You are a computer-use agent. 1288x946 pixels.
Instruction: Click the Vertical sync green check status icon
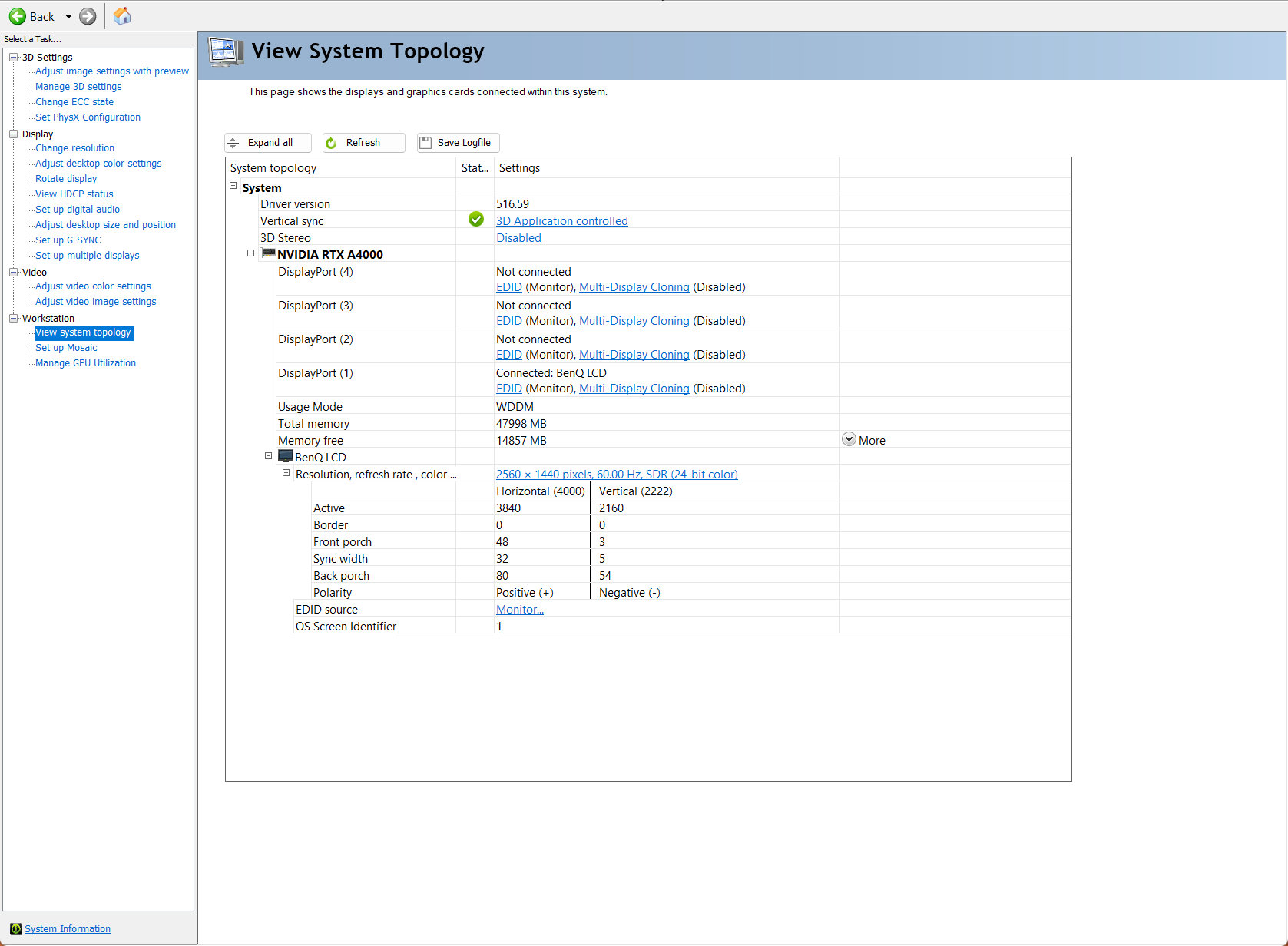476,220
